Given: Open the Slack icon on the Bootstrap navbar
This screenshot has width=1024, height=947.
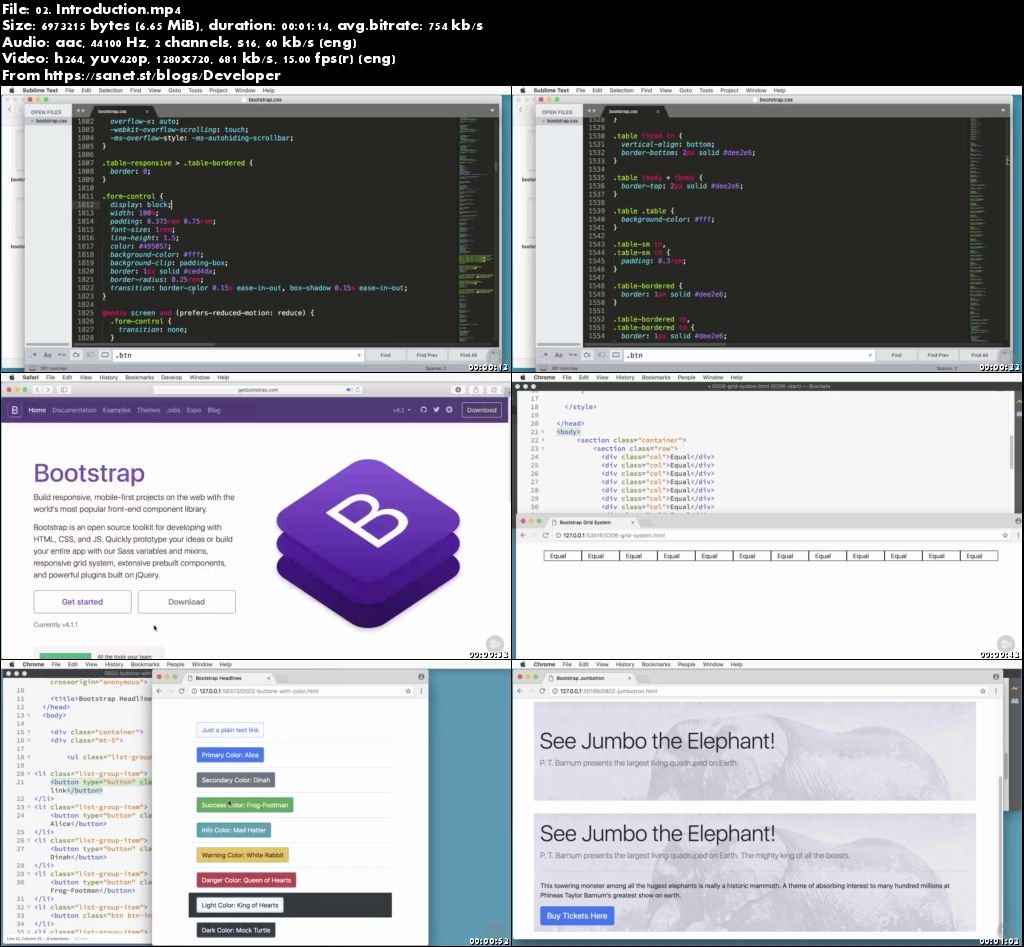Looking at the screenshot, I should coord(449,410).
